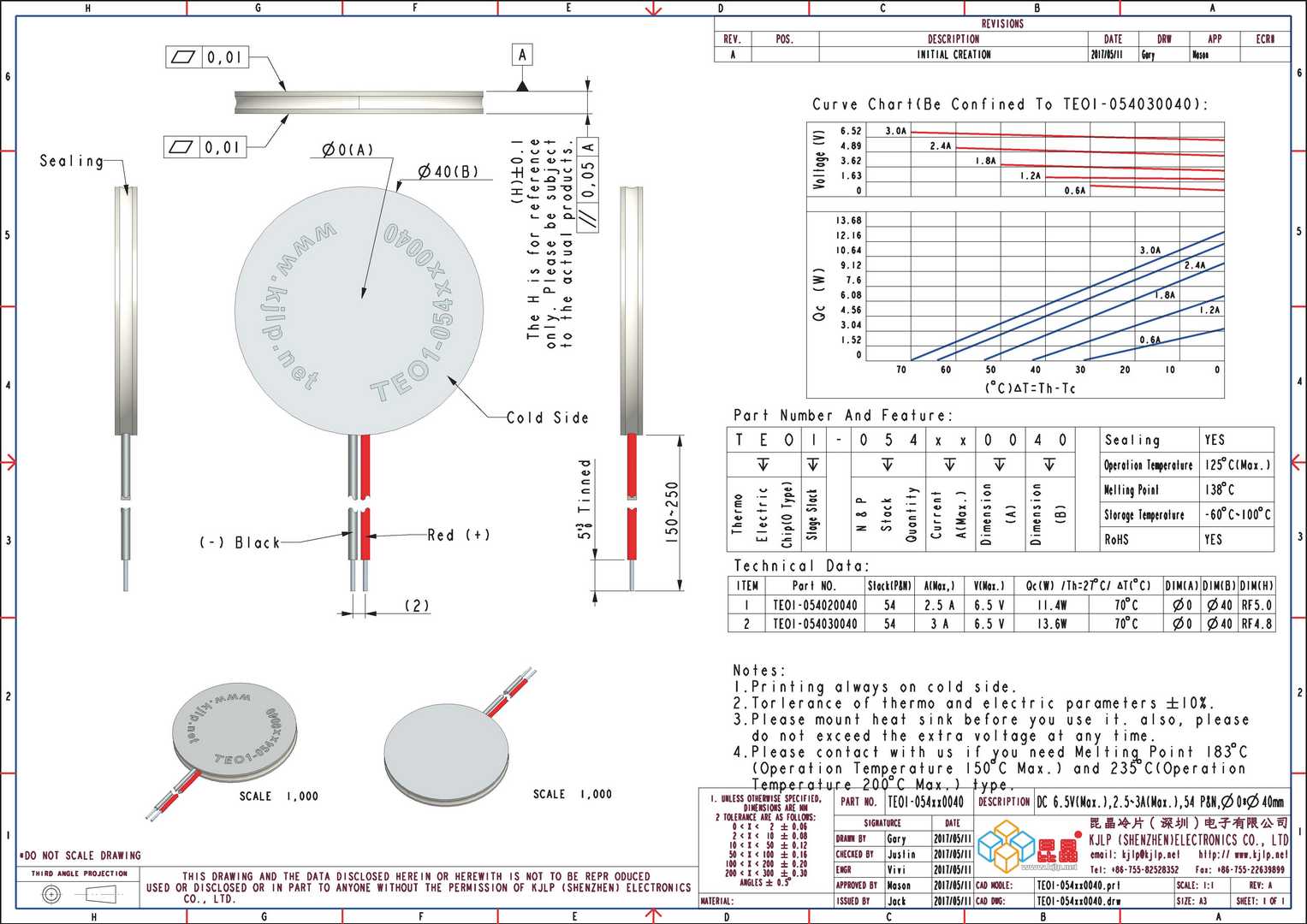Select the TEO1-054020040 part number cell
Screen dimensions: 1307x924
(x=815, y=605)
